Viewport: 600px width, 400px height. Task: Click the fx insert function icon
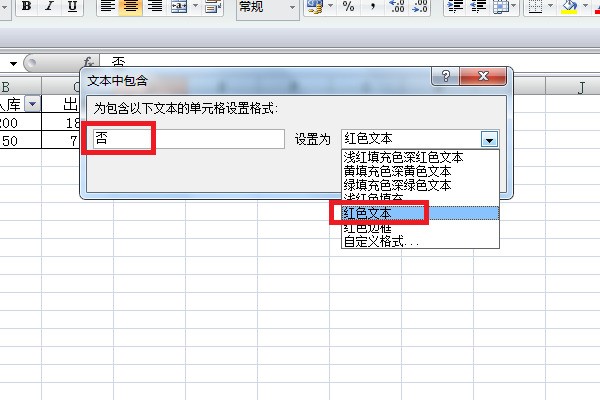pos(88,62)
